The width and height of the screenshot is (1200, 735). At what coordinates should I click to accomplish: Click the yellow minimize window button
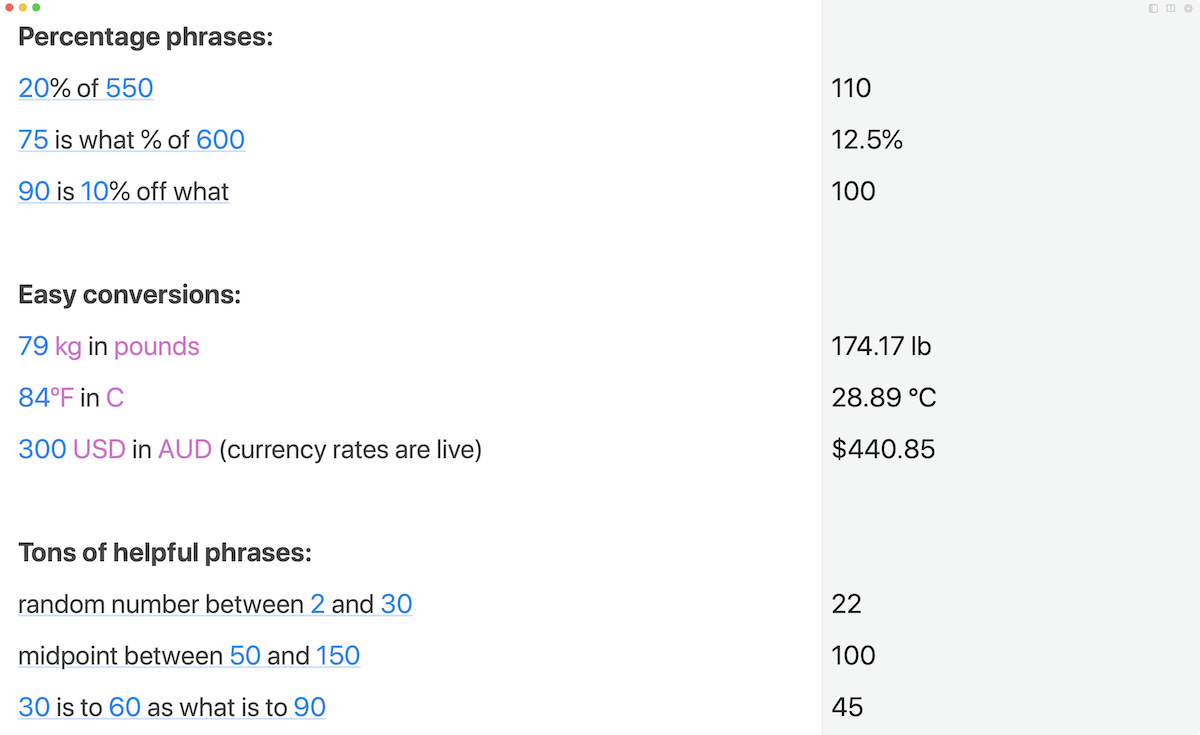23,7
